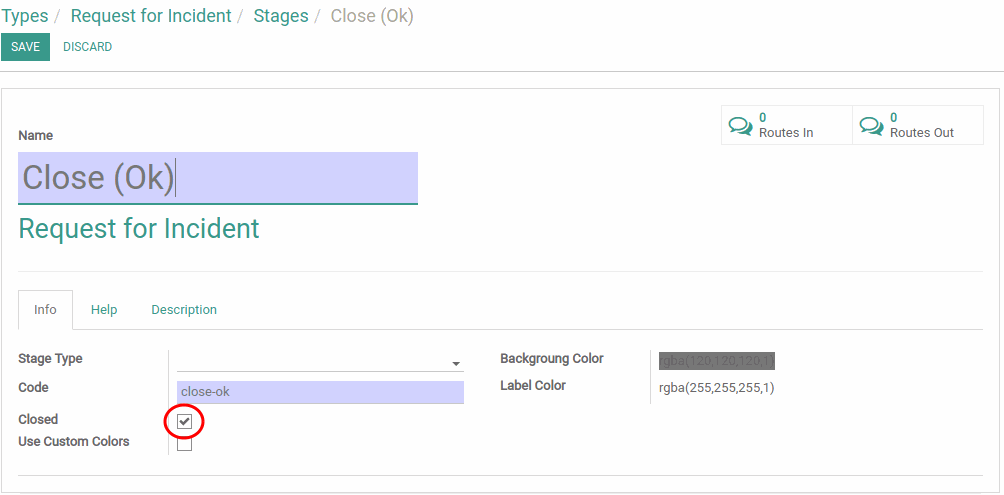Click the Routes In chat bubbles icon
Screen dimensions: 1004x495
coord(741,126)
